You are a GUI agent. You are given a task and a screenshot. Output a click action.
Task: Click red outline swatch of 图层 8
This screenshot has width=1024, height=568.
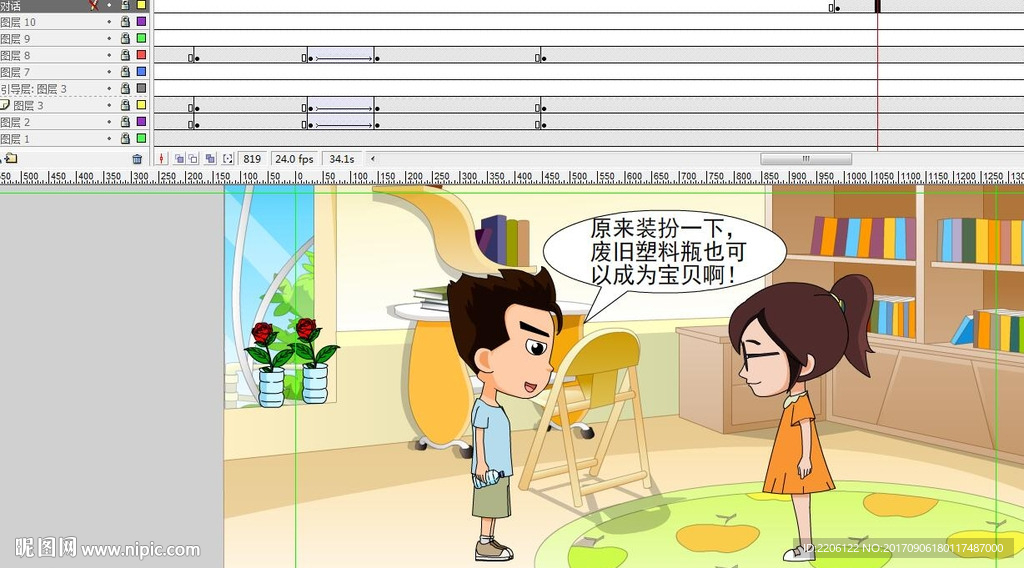tap(141, 55)
